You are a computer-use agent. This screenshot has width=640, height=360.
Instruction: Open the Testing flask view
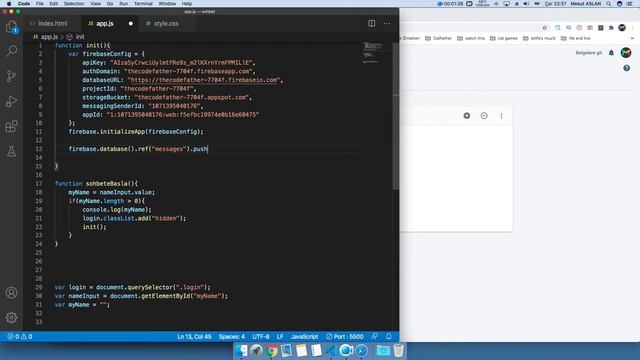tap(11, 151)
